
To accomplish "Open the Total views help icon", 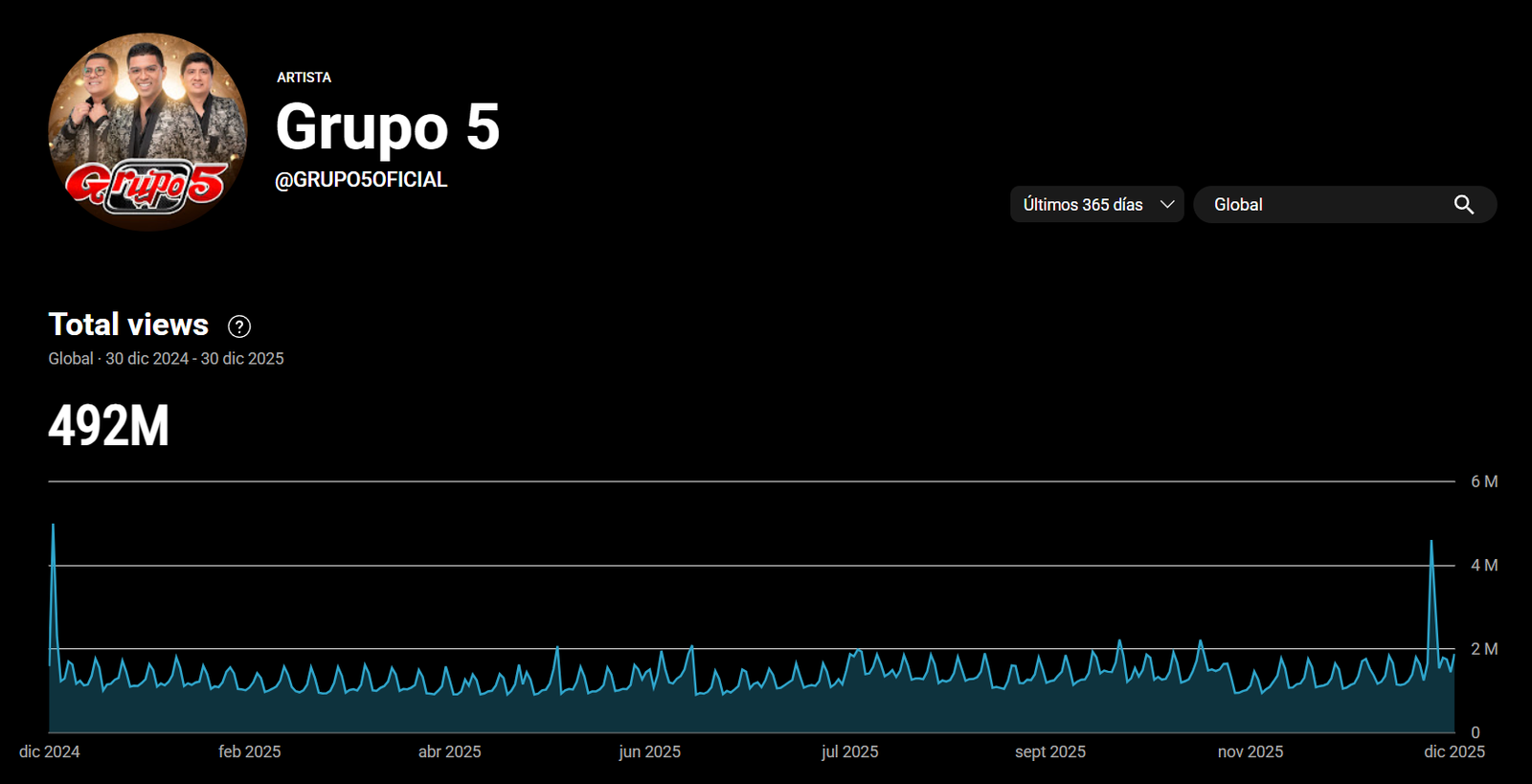I will (239, 326).
